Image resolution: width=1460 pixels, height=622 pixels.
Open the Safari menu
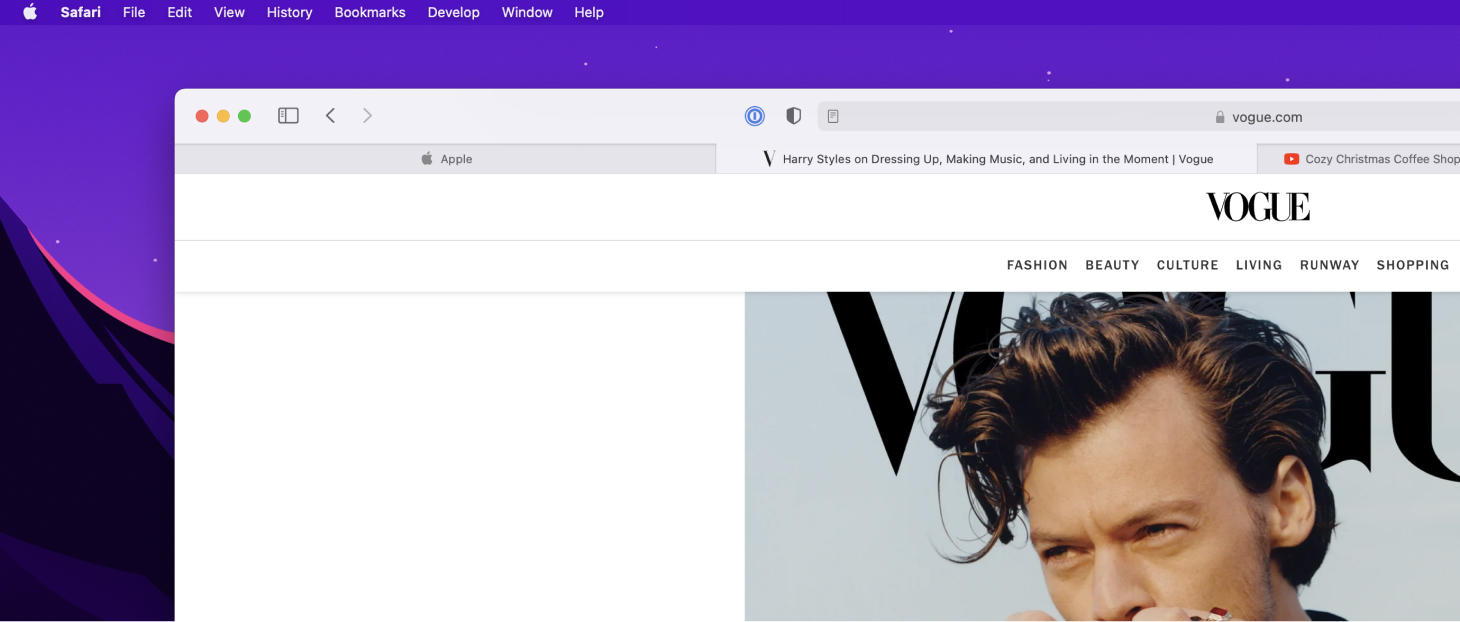[80, 12]
